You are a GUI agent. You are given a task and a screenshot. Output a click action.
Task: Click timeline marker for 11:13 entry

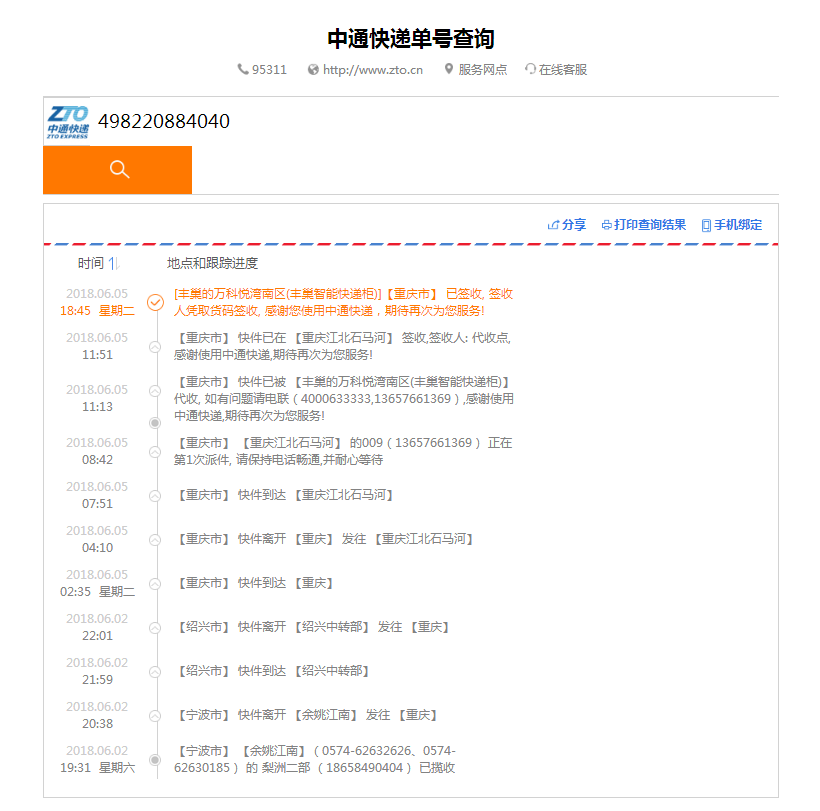(x=155, y=391)
